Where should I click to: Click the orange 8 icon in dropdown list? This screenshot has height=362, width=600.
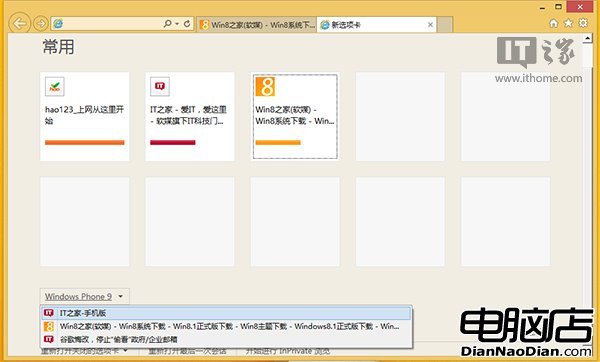(x=49, y=326)
